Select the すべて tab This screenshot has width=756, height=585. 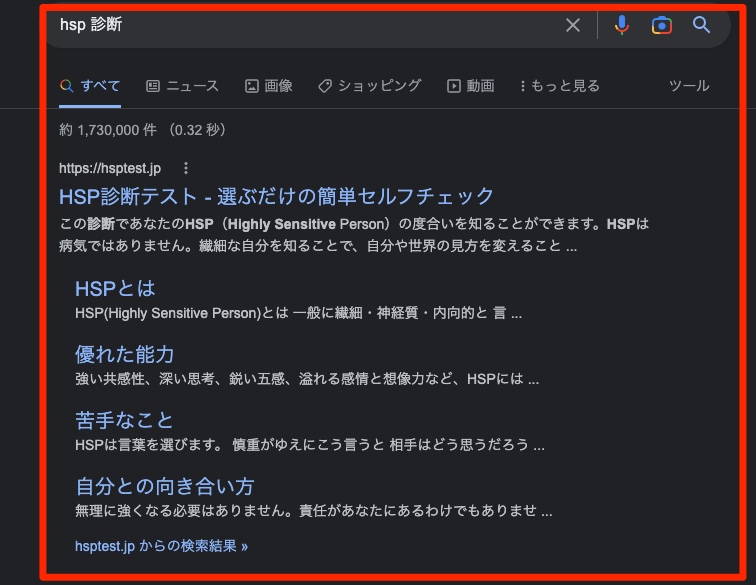(x=90, y=86)
